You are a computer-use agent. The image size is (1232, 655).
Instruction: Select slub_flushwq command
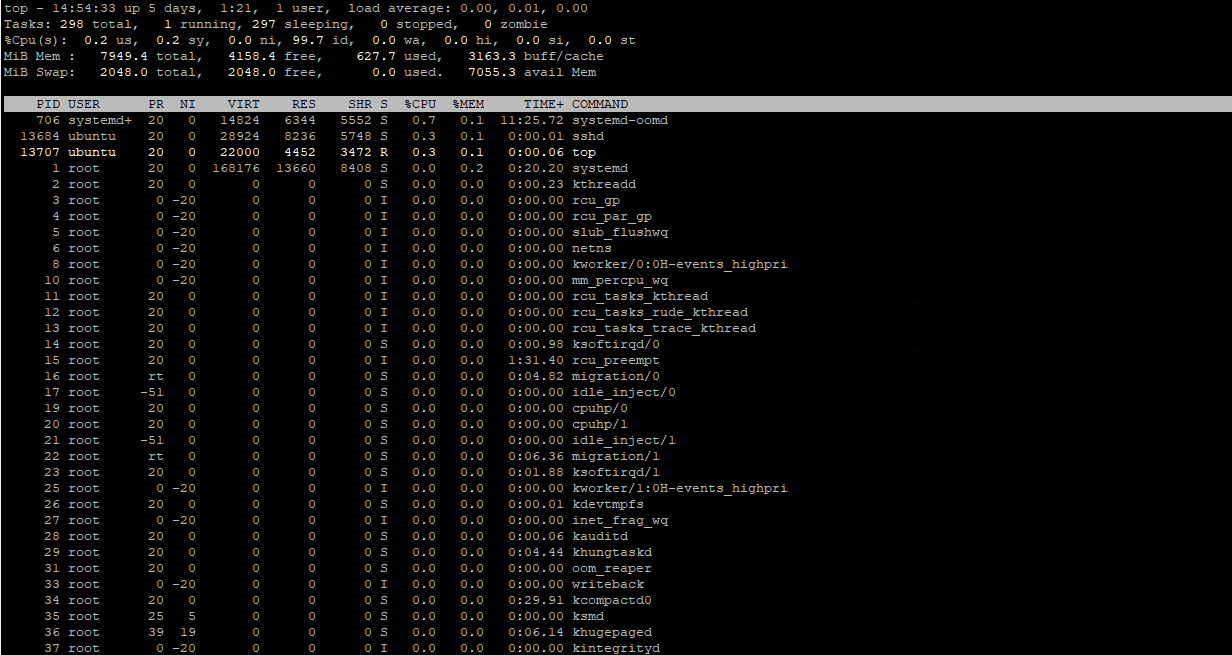620,232
